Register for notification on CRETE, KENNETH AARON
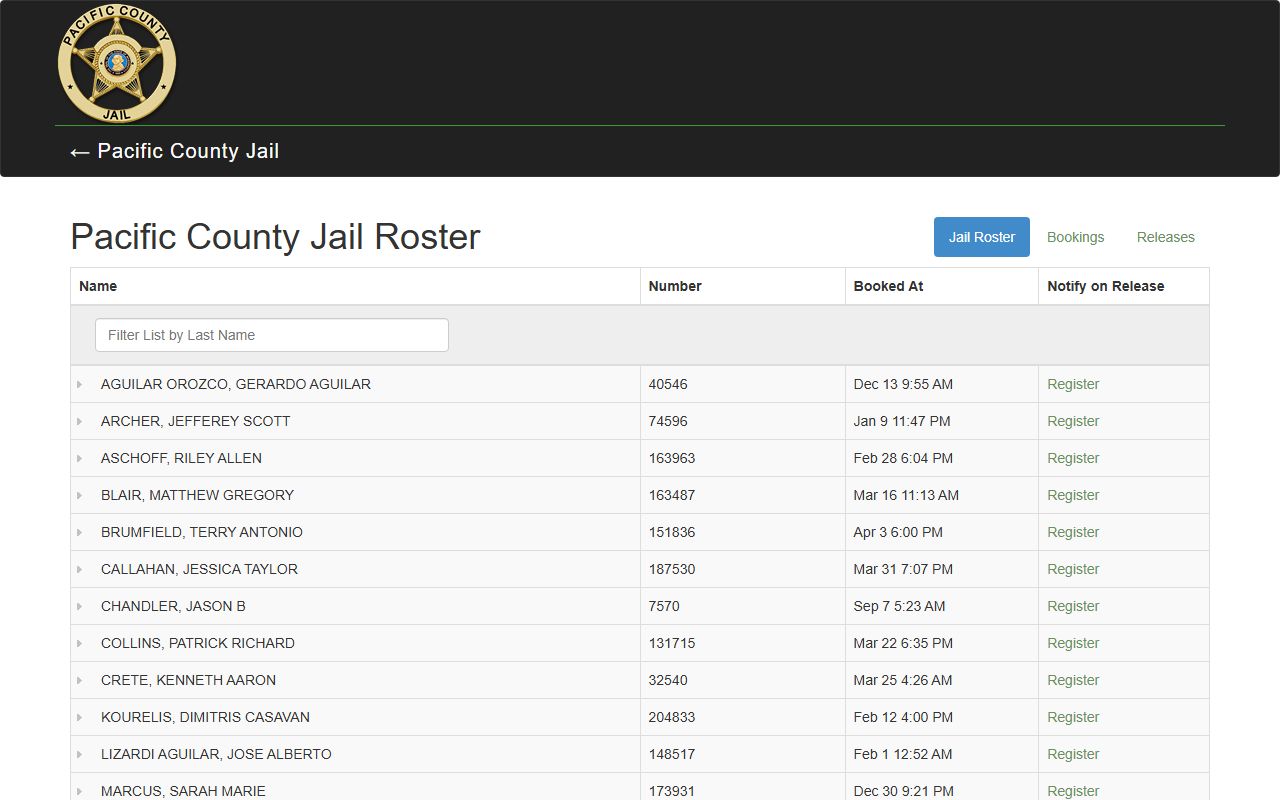This screenshot has height=800, width=1280. [1072, 680]
